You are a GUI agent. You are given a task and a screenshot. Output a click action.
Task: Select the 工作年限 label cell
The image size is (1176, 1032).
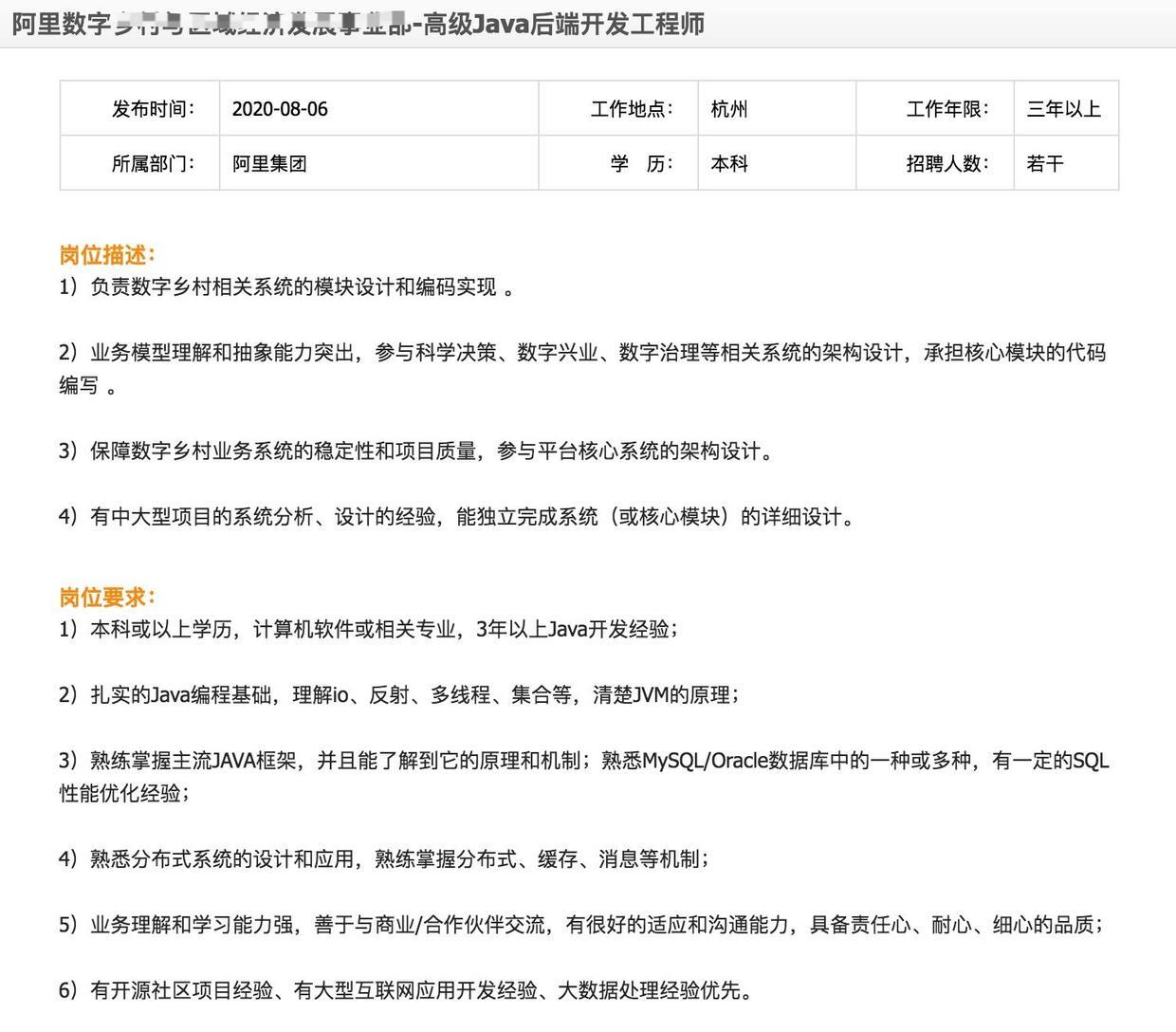(936, 108)
